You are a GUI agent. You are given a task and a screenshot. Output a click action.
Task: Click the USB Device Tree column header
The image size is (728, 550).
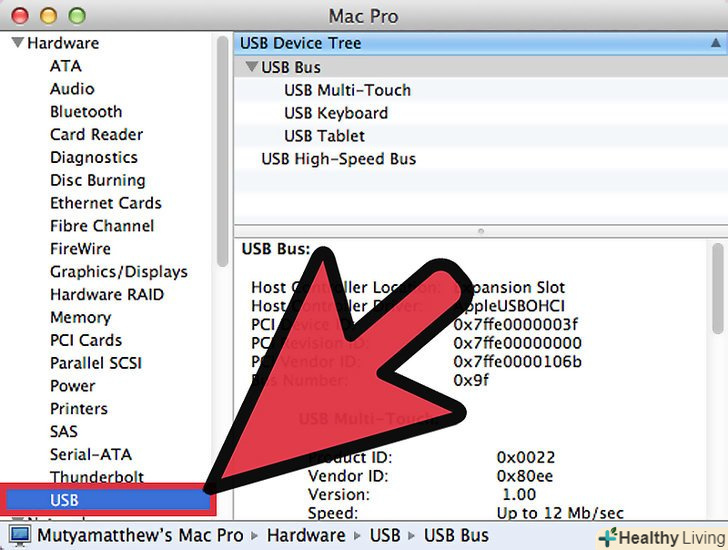(x=480, y=43)
